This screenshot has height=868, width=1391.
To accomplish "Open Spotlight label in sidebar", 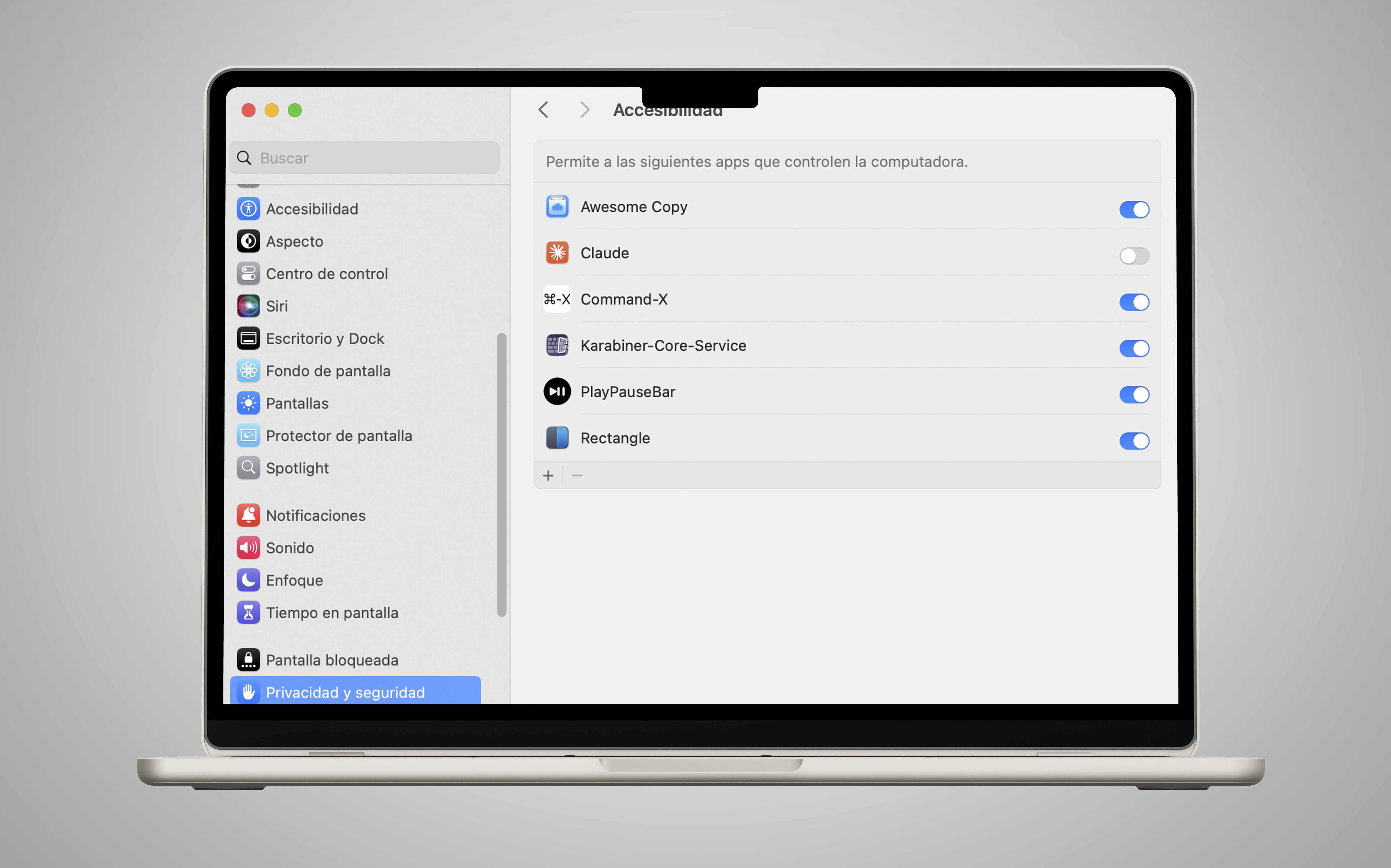I will pos(297,468).
